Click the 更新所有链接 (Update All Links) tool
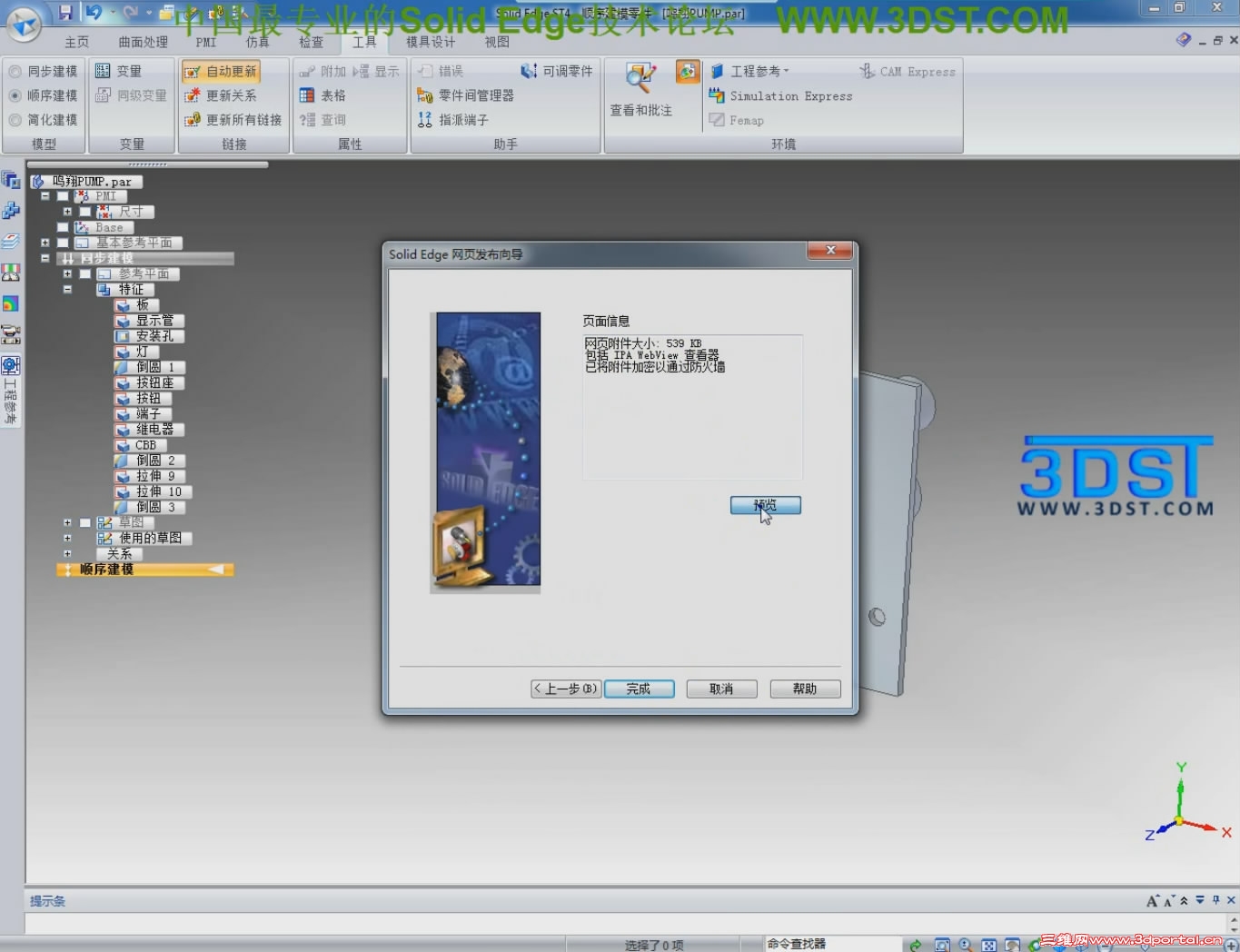Screen dimensions: 1240x952 tap(233, 120)
